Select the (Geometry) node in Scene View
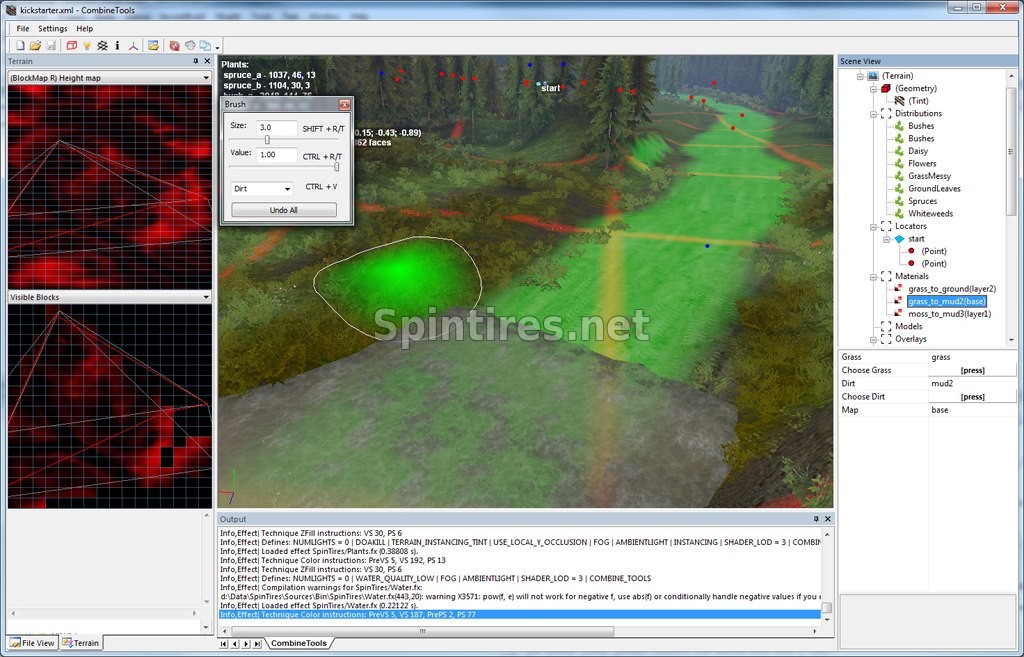This screenshot has height=657, width=1024. coord(916,88)
